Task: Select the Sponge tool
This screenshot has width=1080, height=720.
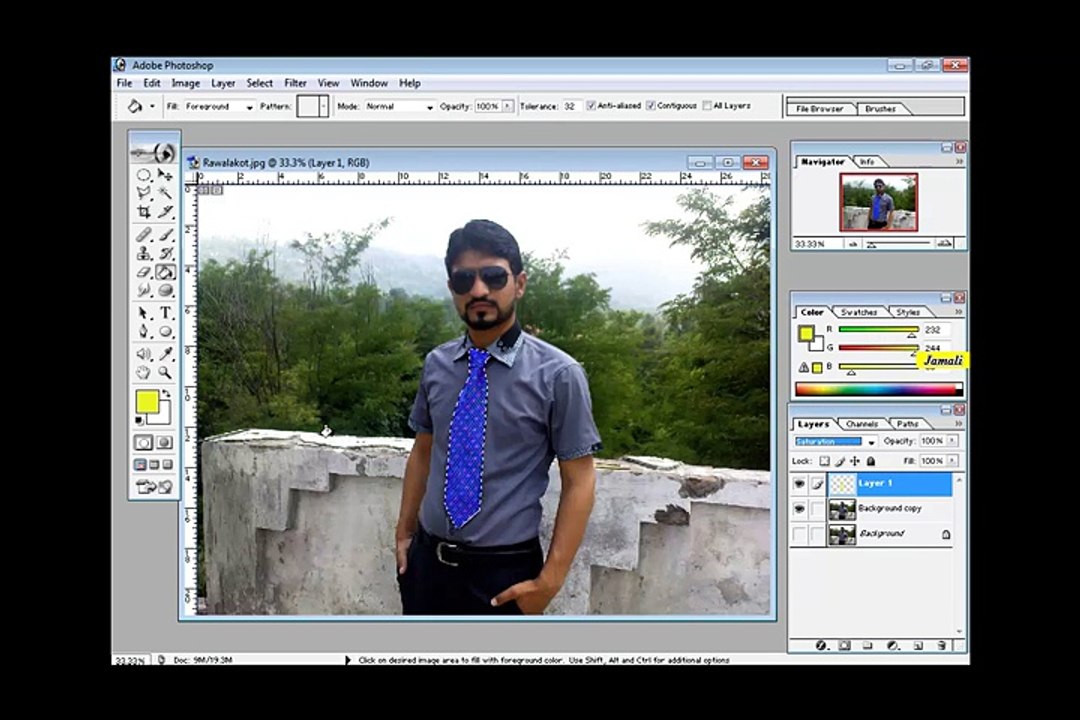Action: [x=165, y=291]
